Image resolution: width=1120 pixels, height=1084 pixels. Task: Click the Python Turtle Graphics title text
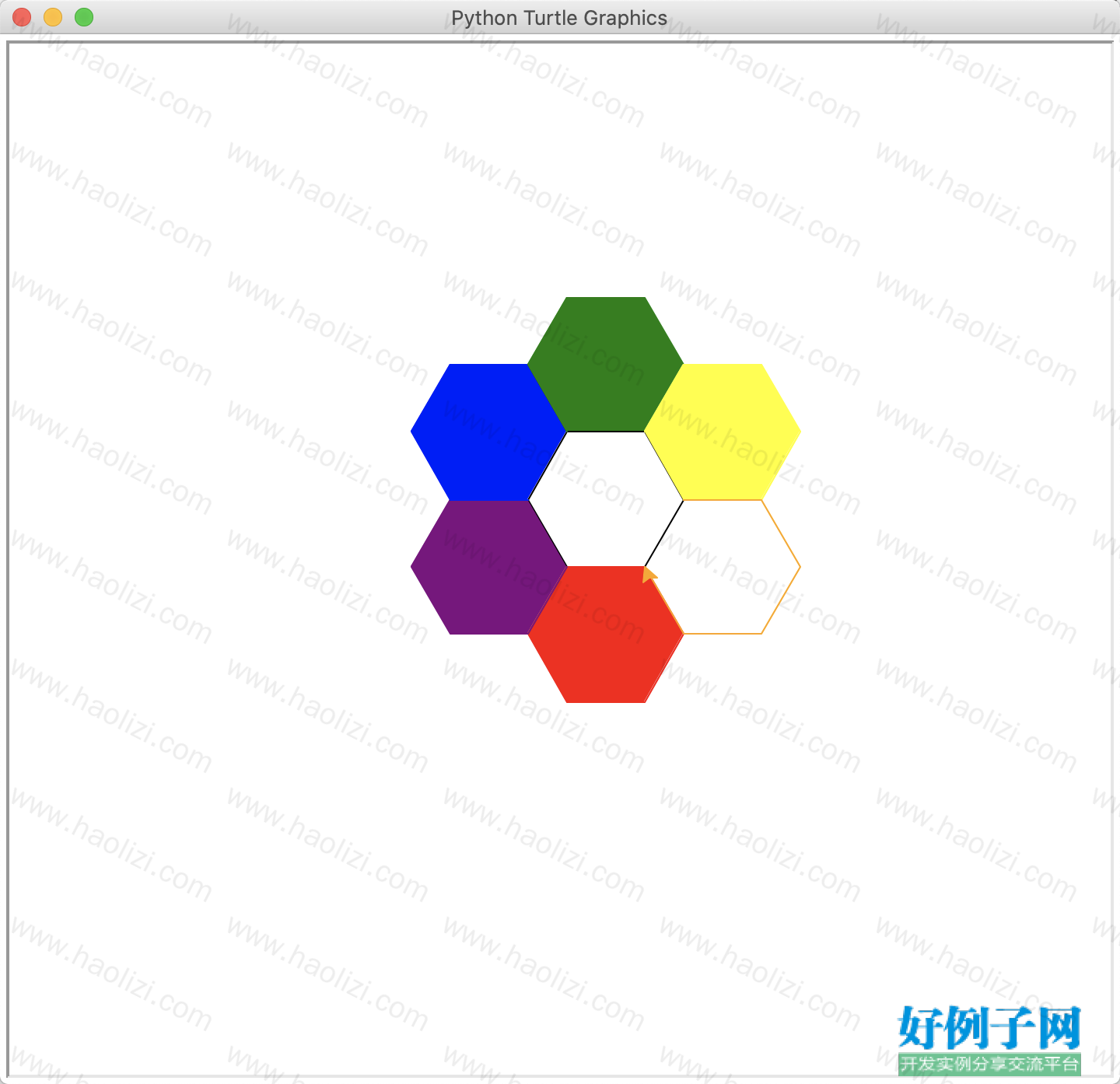pos(559,18)
